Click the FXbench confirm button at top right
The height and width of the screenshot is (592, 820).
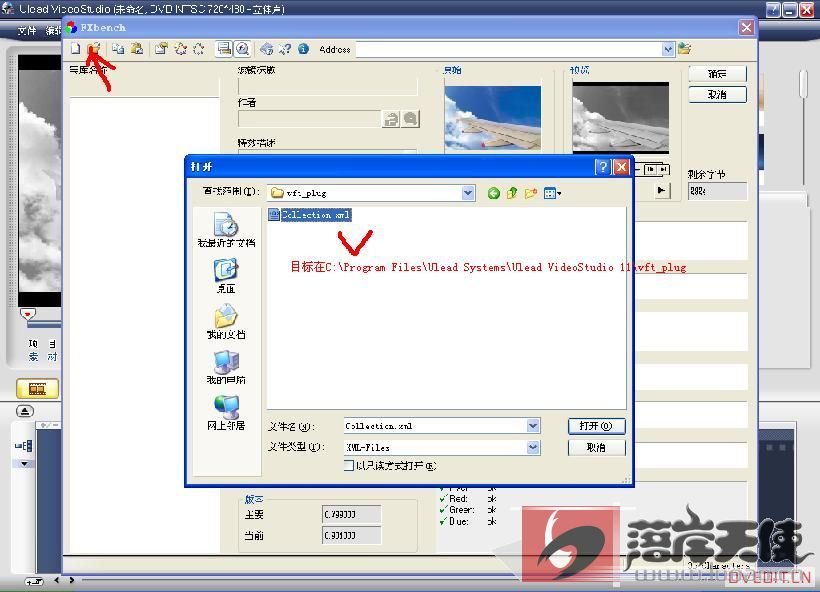click(717, 74)
